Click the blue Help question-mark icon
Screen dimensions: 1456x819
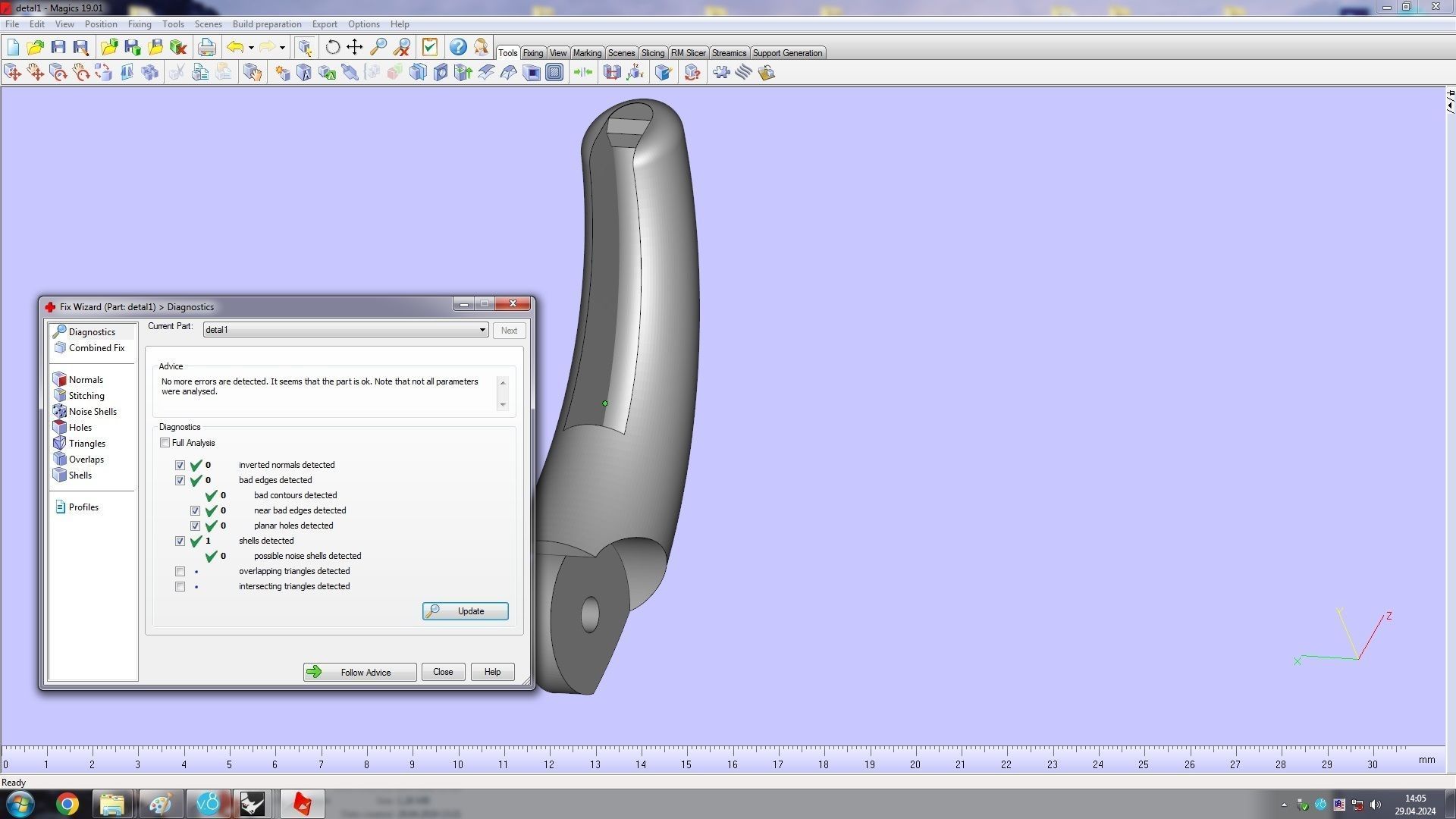coord(458,47)
